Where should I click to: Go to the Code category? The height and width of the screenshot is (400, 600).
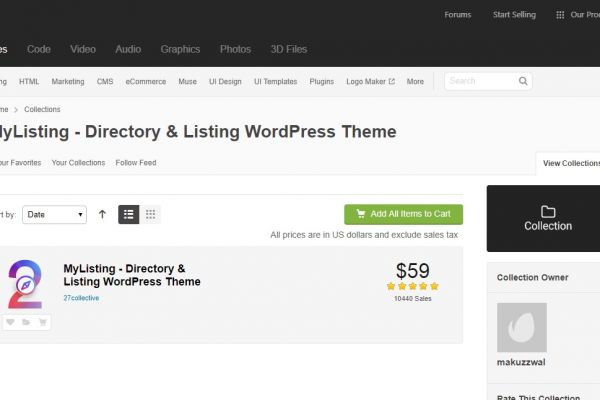tap(39, 49)
